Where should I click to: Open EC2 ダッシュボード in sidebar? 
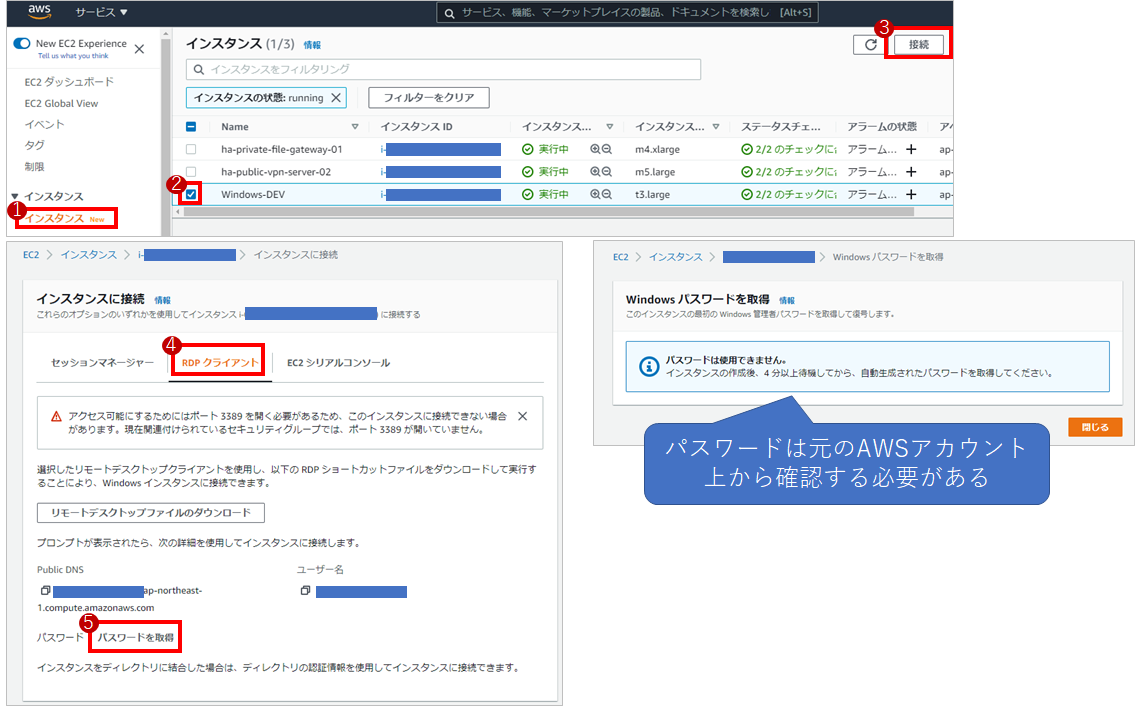tap(69, 82)
